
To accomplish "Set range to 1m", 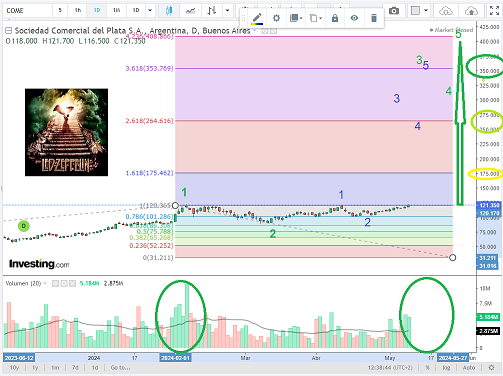I will pyautogui.click(x=55, y=368).
